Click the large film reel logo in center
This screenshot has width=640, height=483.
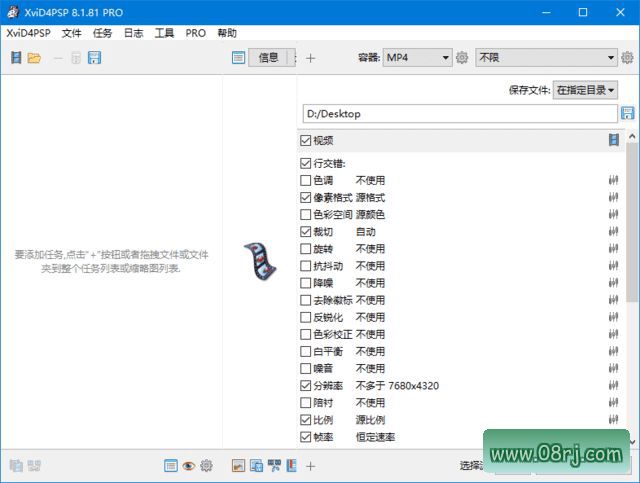point(260,261)
